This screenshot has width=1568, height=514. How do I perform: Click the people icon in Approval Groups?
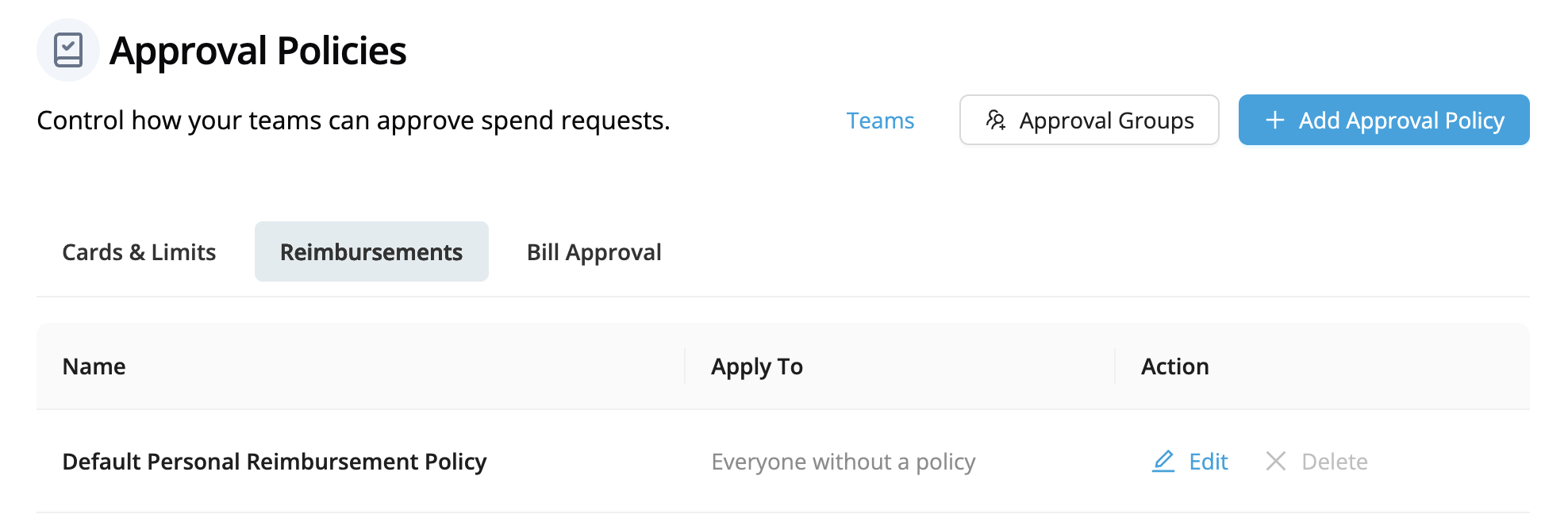point(996,120)
